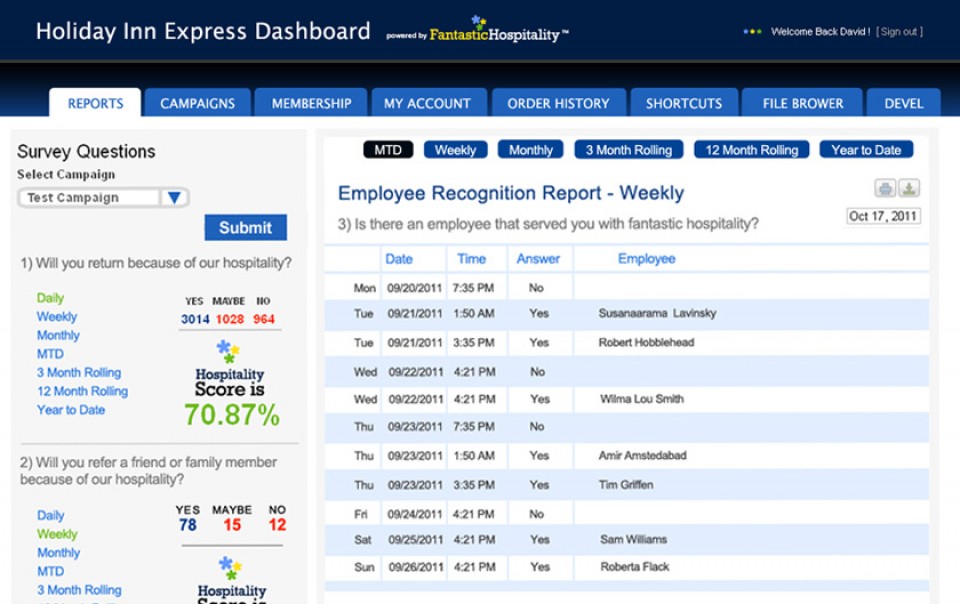
Task: Go to the File Brower tab
Action: point(802,103)
